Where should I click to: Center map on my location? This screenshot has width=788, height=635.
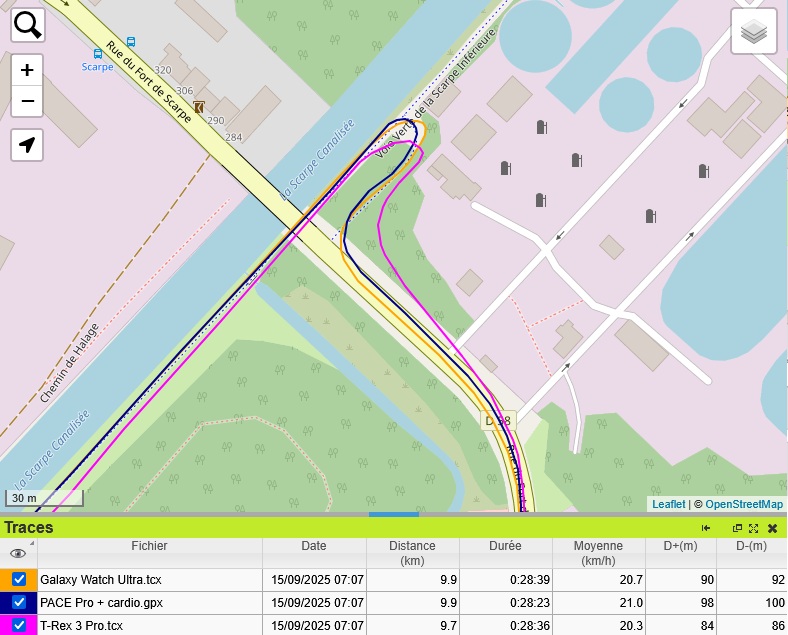click(28, 145)
